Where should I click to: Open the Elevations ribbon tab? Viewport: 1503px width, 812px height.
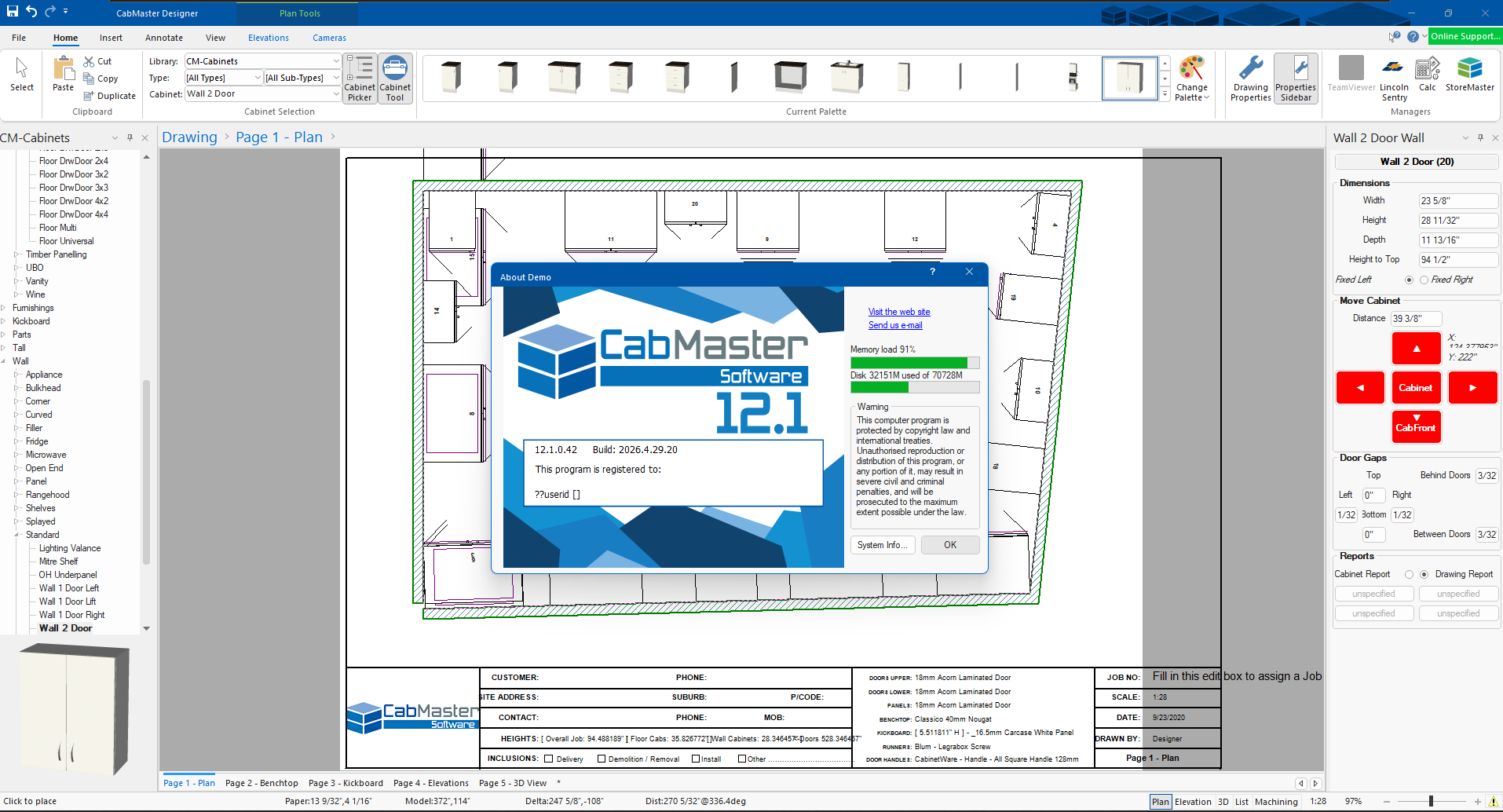coord(269,38)
